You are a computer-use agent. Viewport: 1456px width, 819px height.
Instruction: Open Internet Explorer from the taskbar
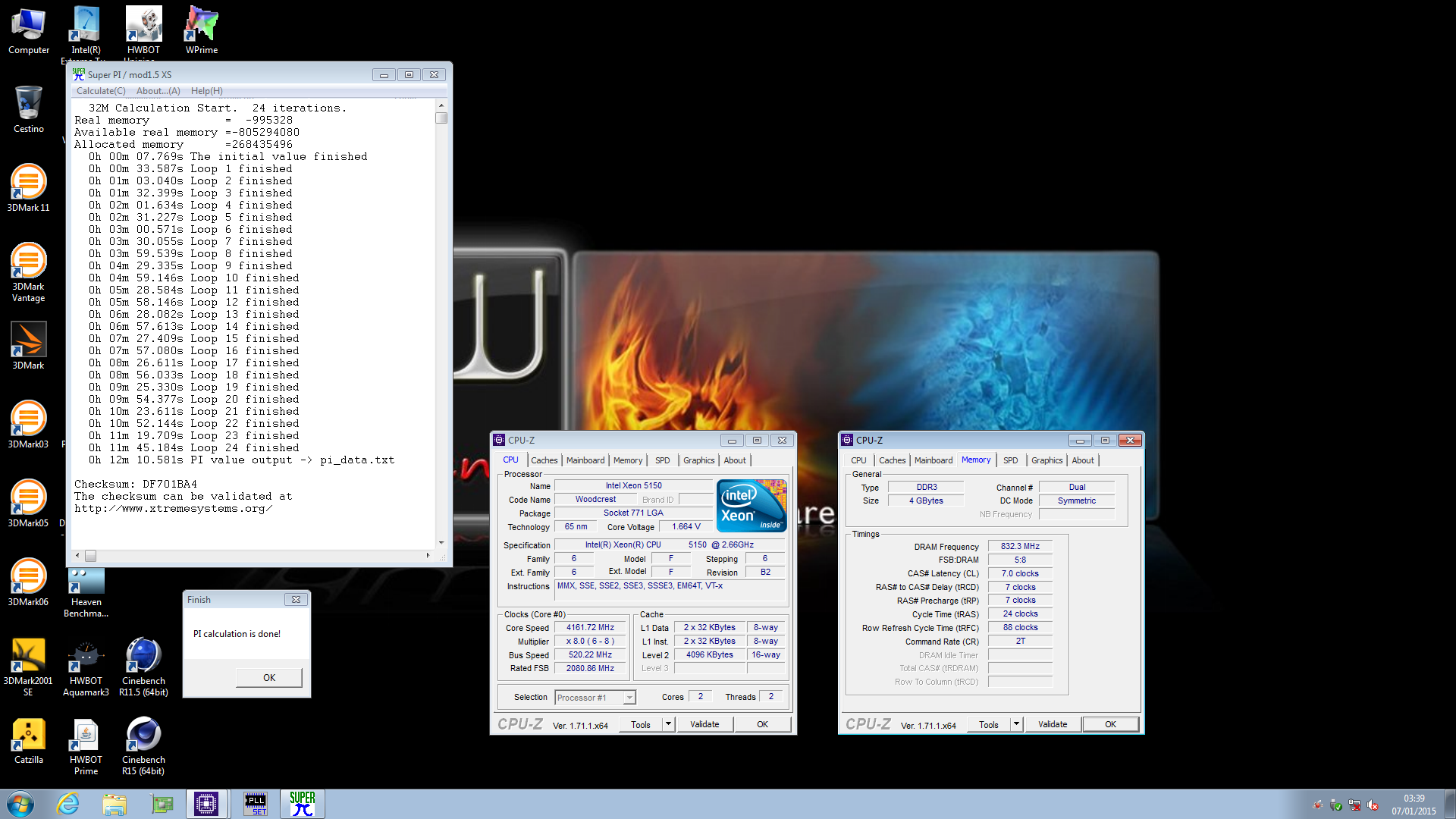click(68, 804)
